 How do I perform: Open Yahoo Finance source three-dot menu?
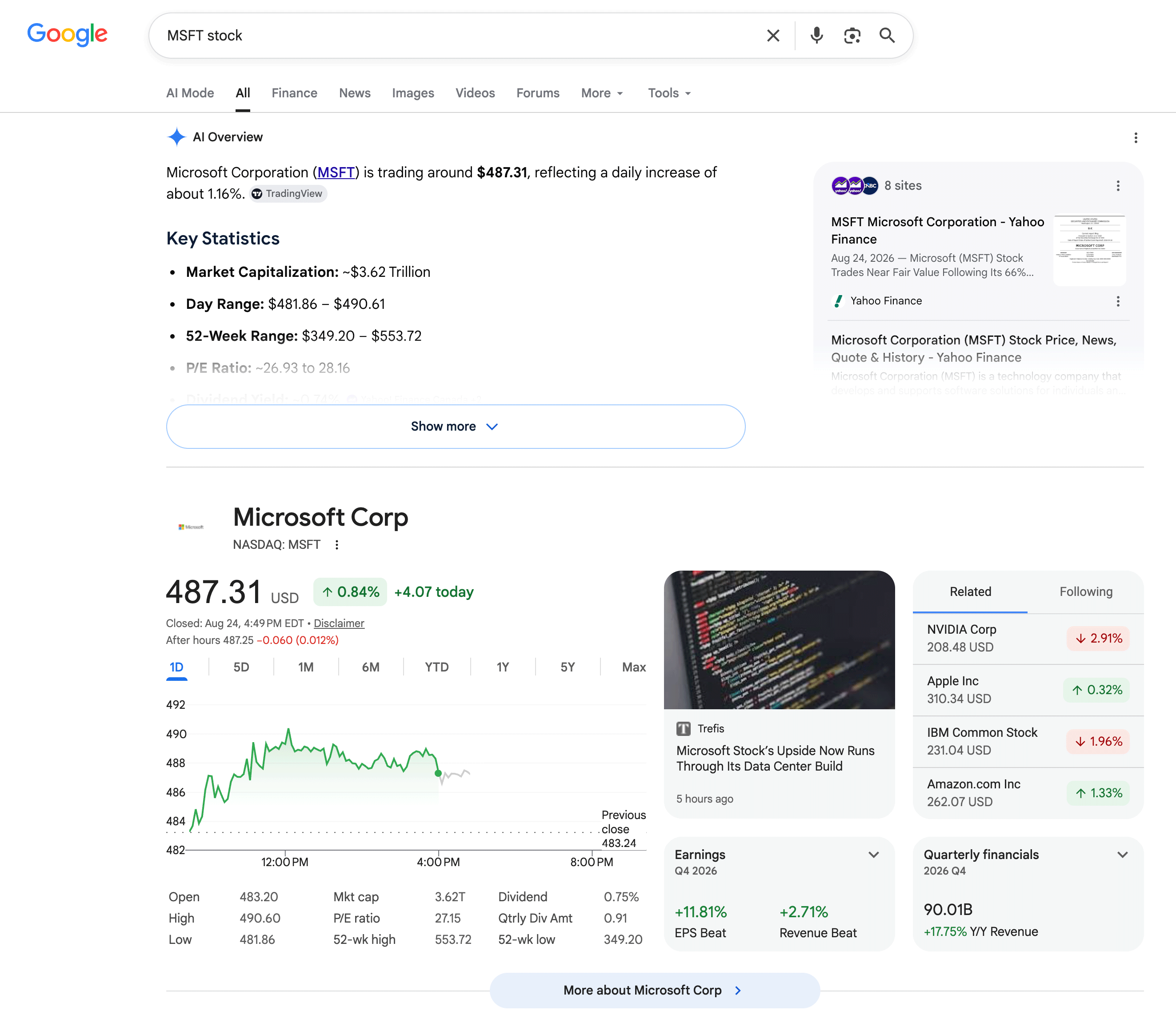[x=1118, y=301]
